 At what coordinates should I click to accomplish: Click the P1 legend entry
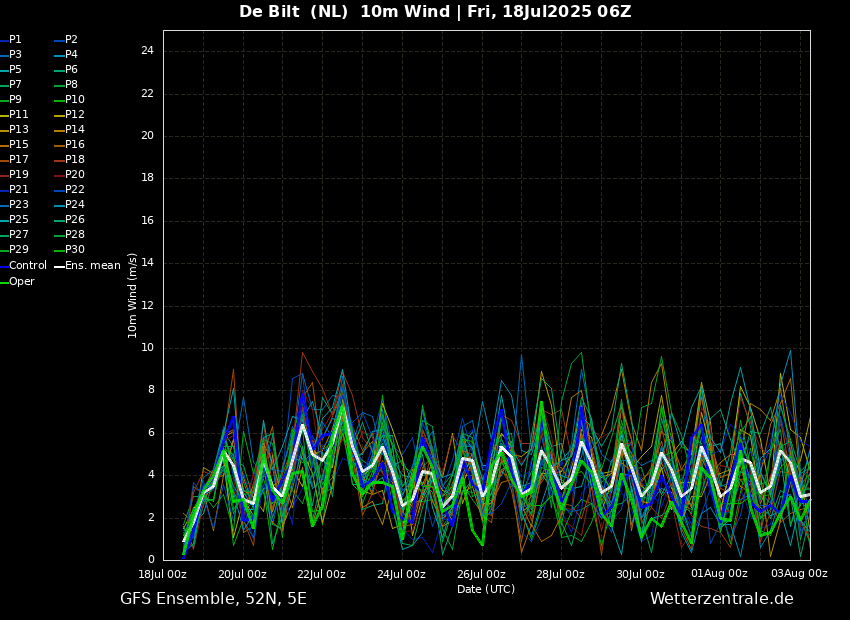[x=15, y=40]
